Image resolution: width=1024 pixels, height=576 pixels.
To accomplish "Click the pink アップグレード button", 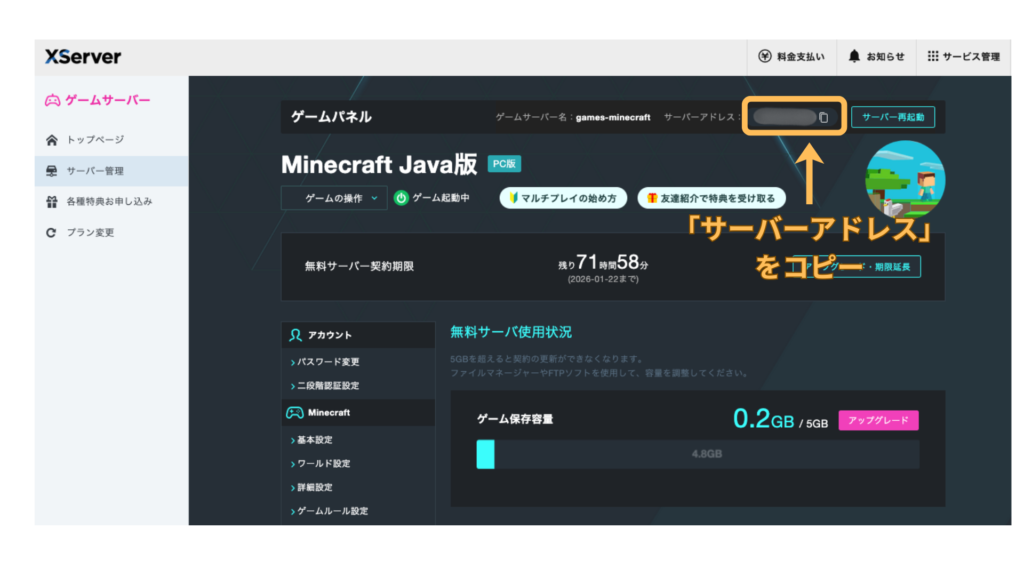I will 877,421.
